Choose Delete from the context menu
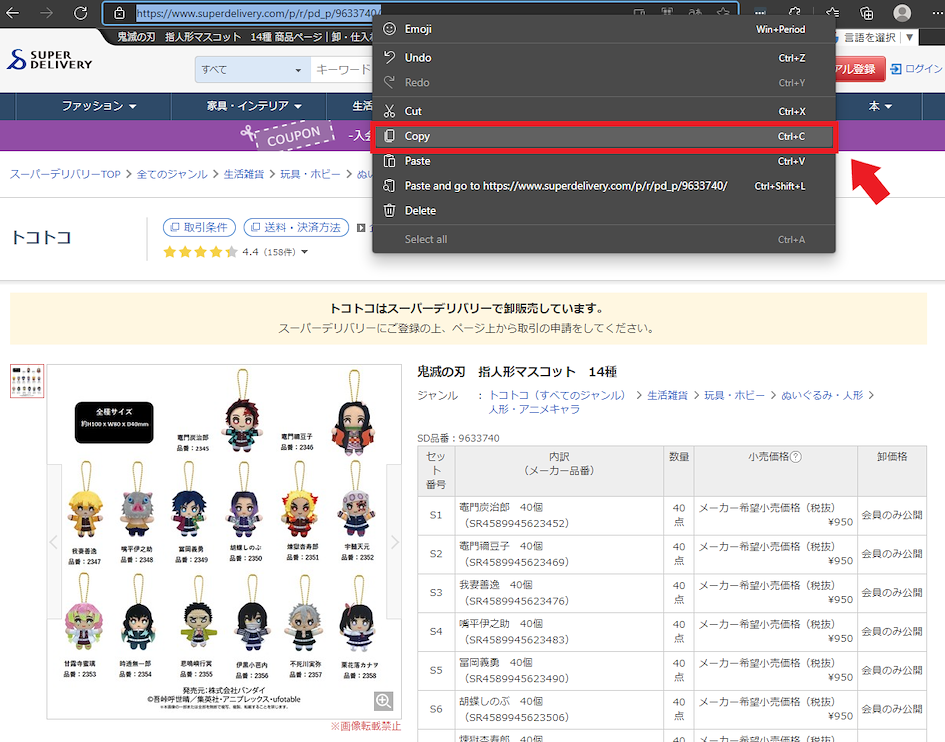 604,210
